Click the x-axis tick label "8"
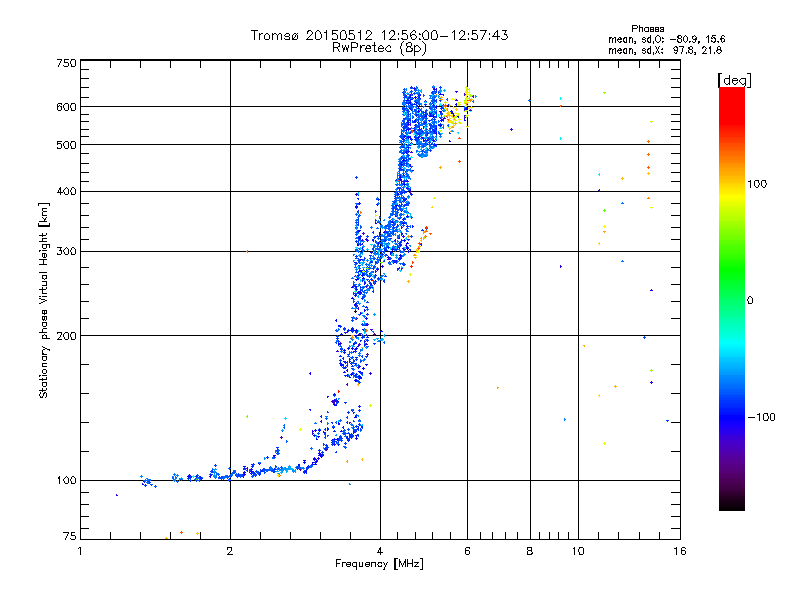This screenshot has height=600, width=800. click(x=530, y=551)
